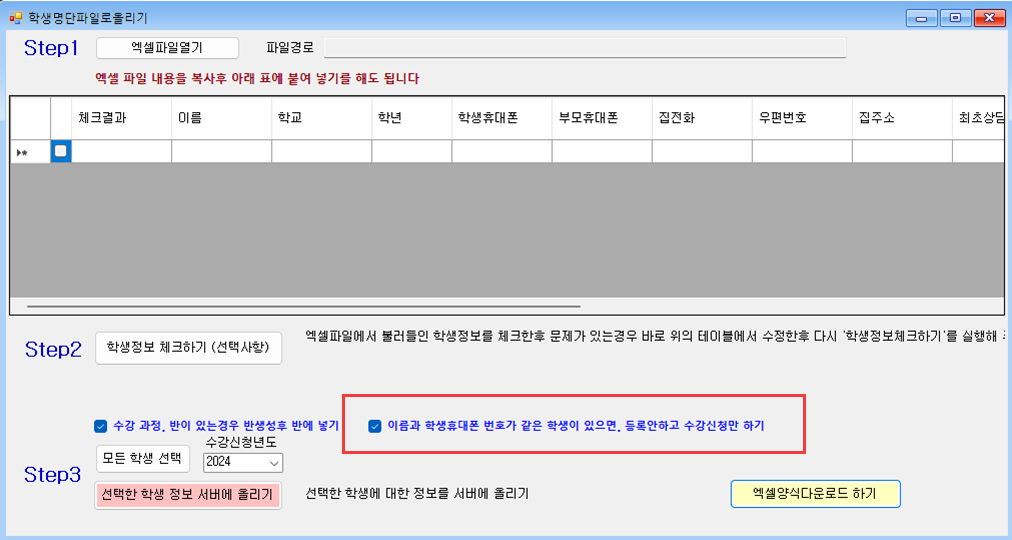Check the checkbox in the new grid row

click(61, 151)
